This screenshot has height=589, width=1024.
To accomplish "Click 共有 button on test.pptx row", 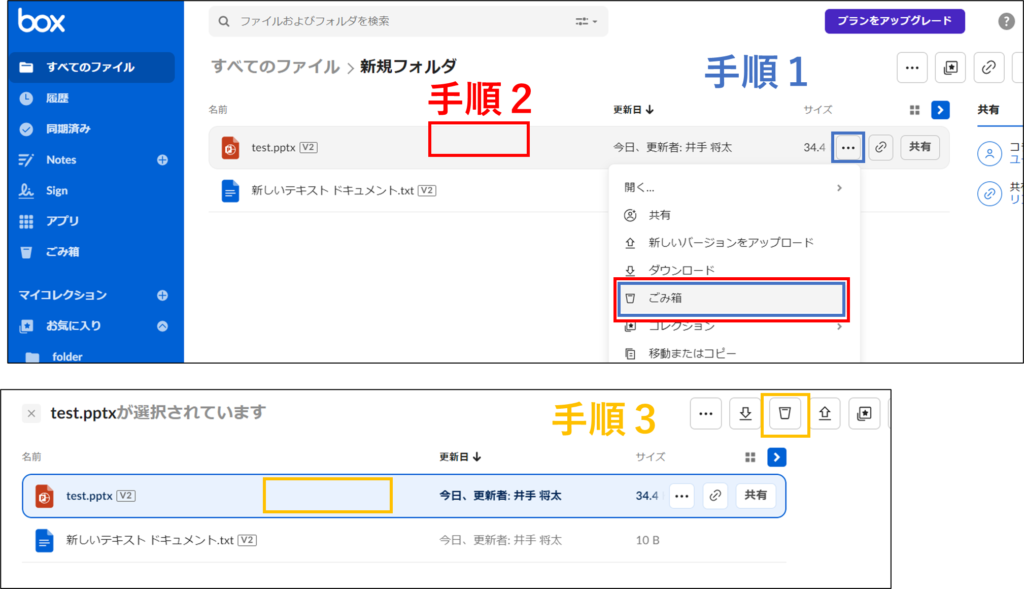I will [920, 147].
